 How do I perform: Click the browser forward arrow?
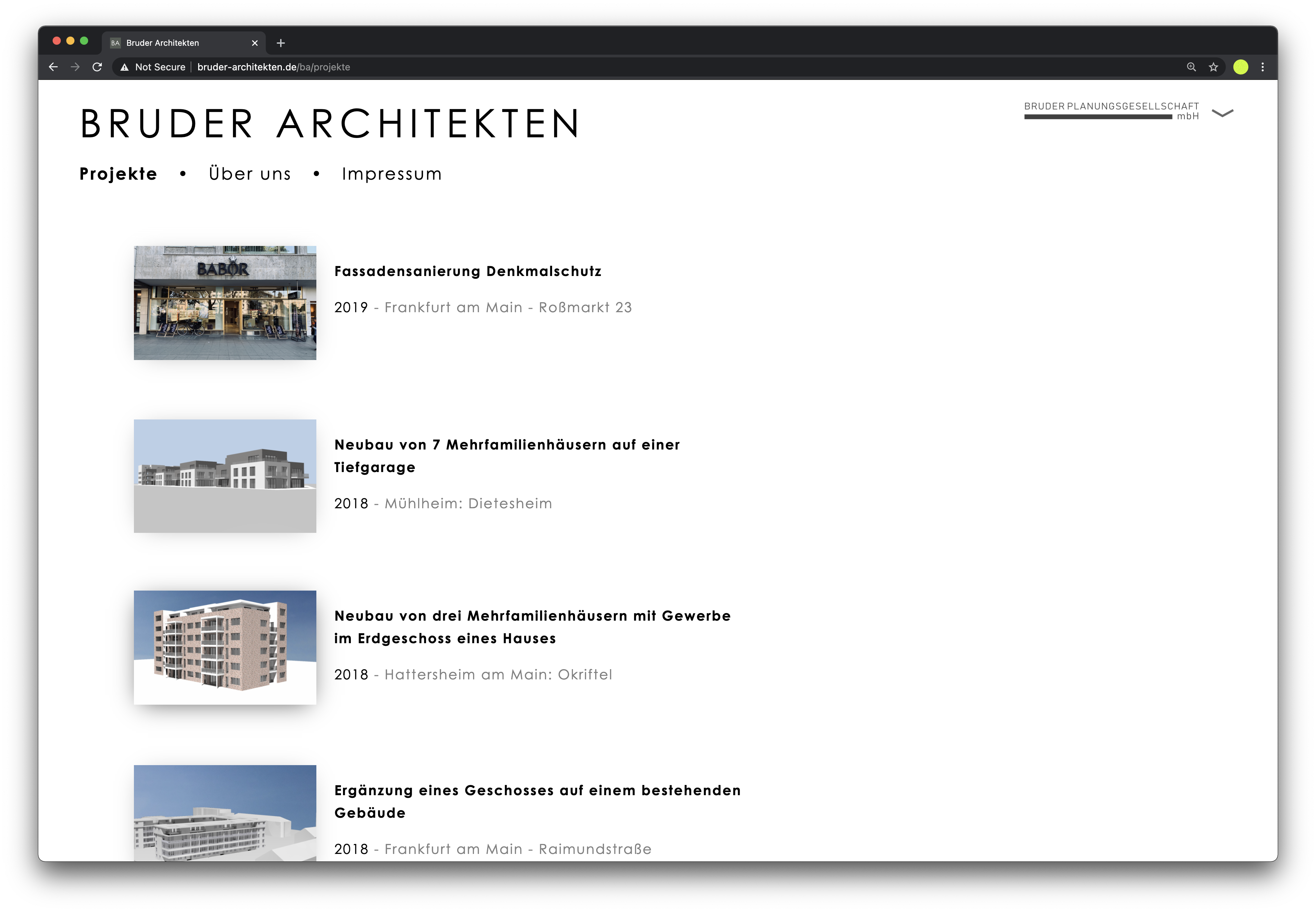75,67
